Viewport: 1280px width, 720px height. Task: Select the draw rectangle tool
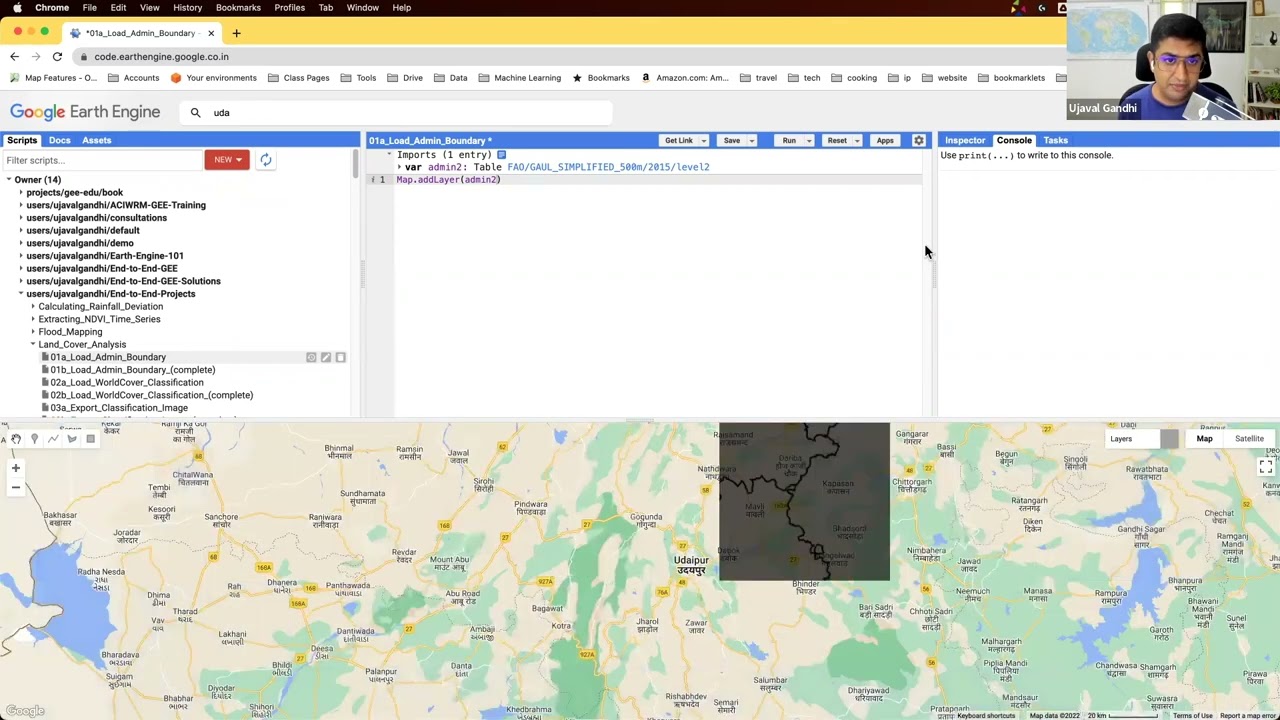pos(91,439)
